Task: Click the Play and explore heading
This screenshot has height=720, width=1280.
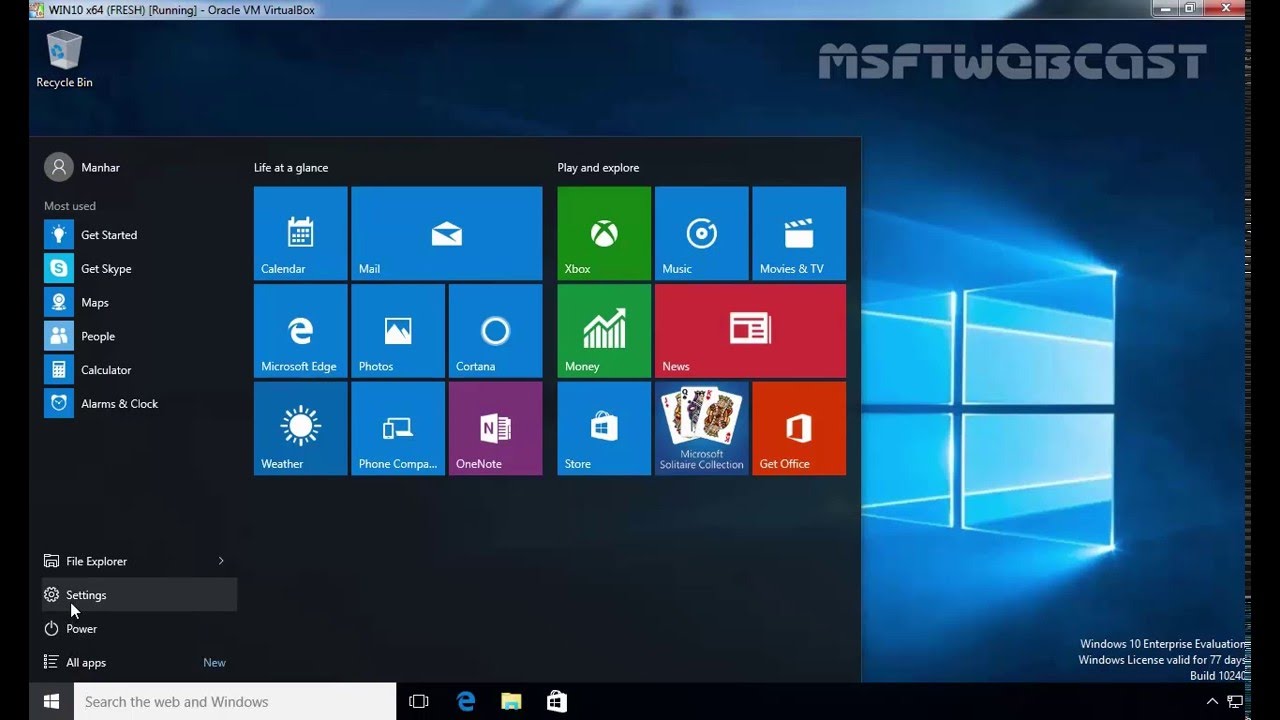Action: [598, 168]
